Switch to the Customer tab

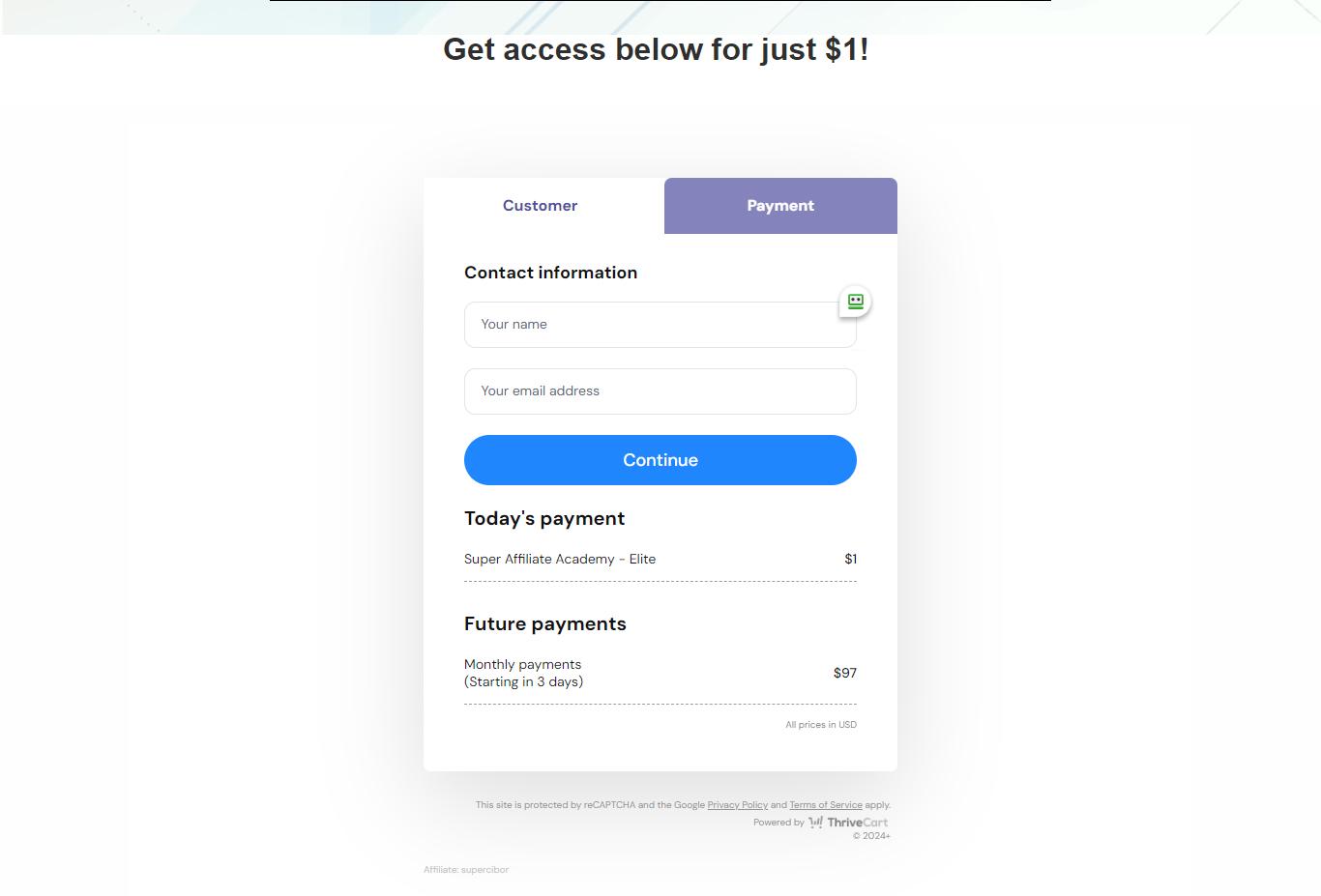(540, 206)
